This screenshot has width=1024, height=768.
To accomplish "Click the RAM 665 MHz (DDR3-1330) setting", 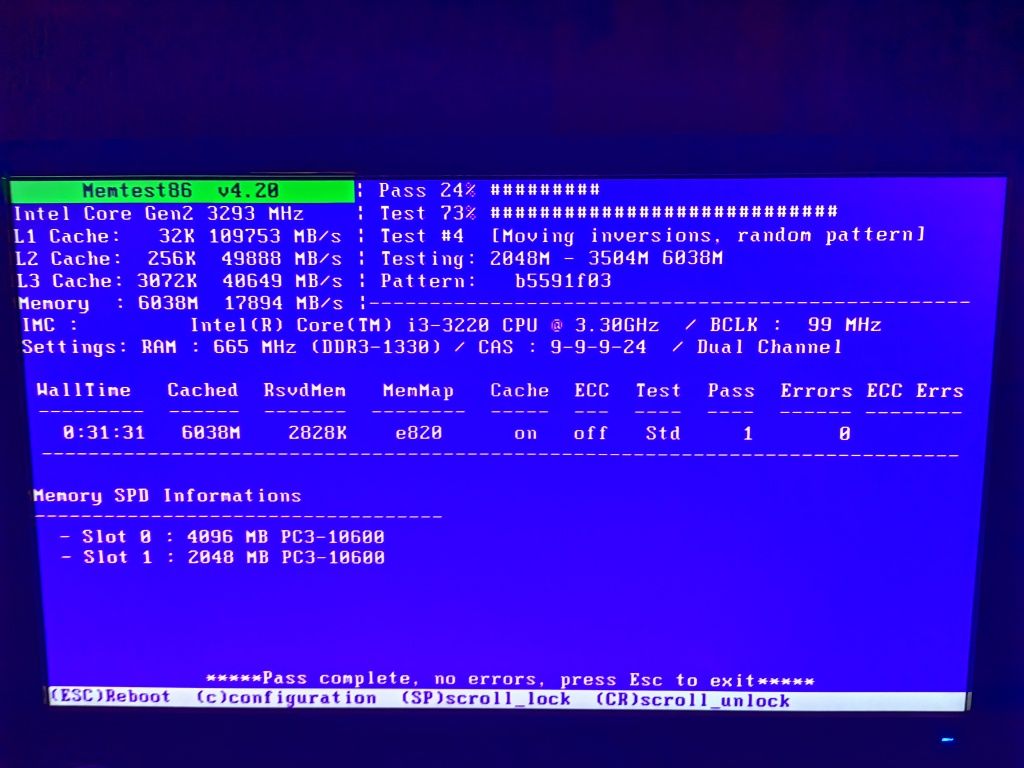I will click(291, 347).
